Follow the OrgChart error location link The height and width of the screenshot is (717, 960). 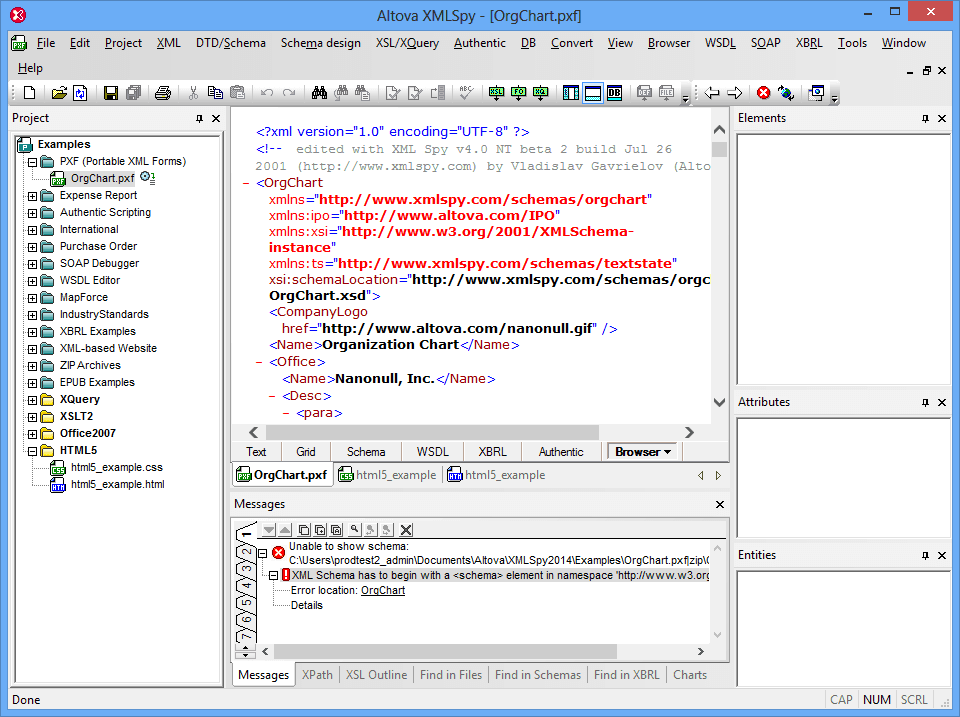383,590
